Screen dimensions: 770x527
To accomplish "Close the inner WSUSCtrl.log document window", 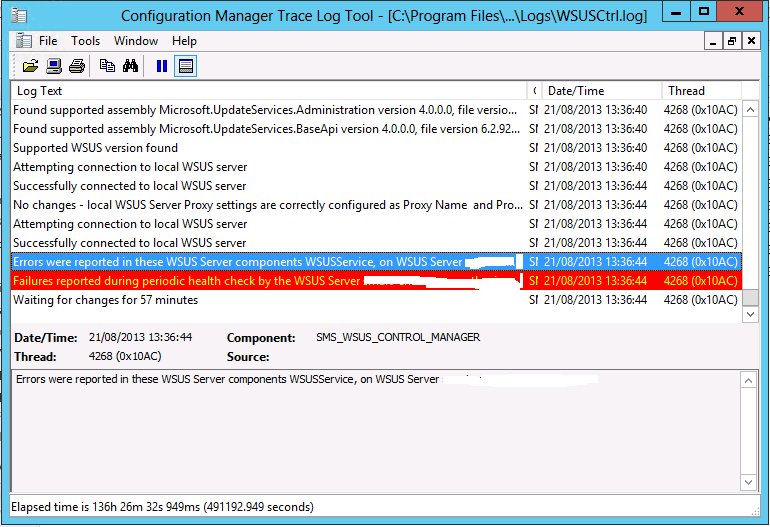I will (751, 41).
